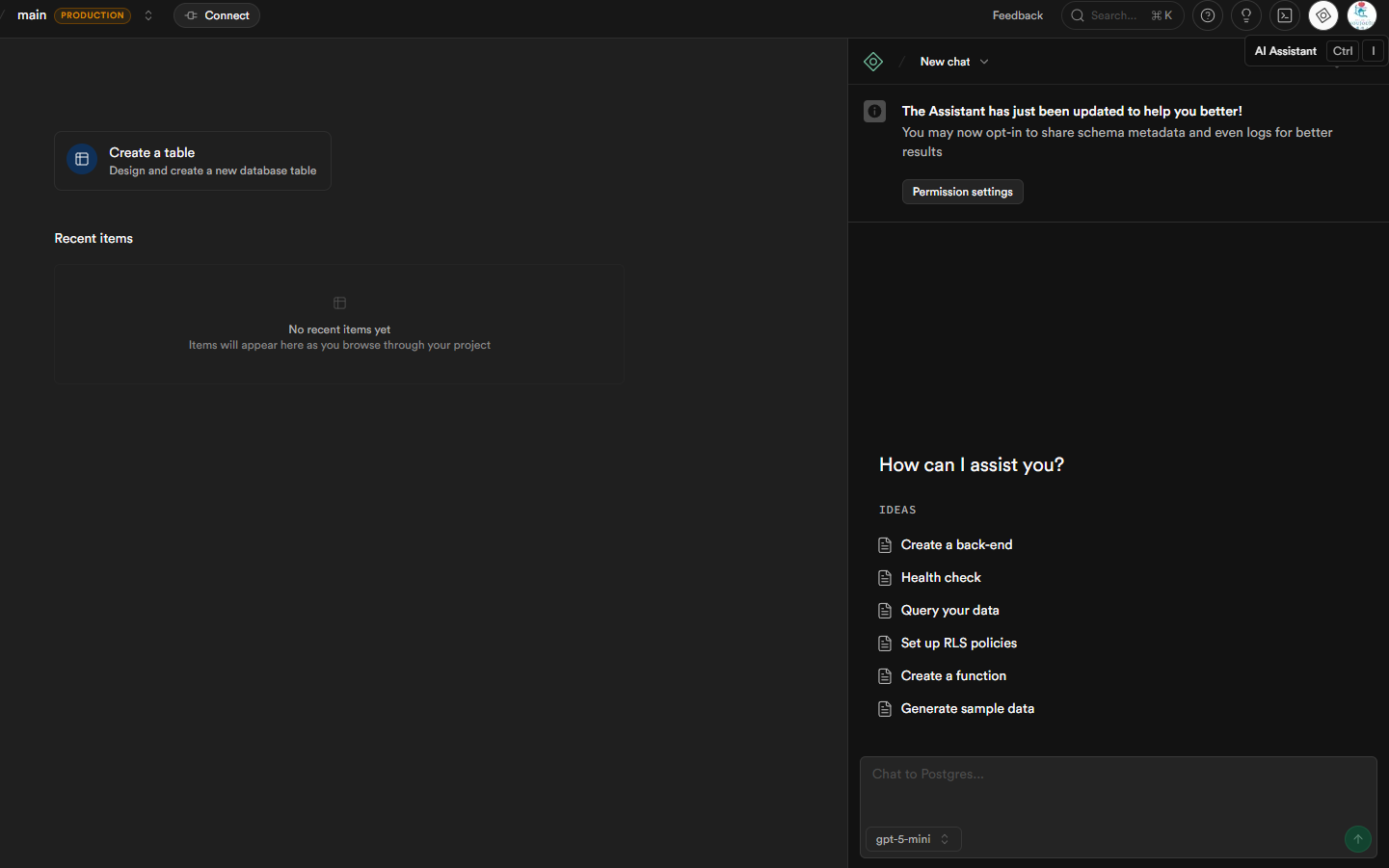Click the Permission settings button
This screenshot has height=868, width=1389.
(x=962, y=192)
